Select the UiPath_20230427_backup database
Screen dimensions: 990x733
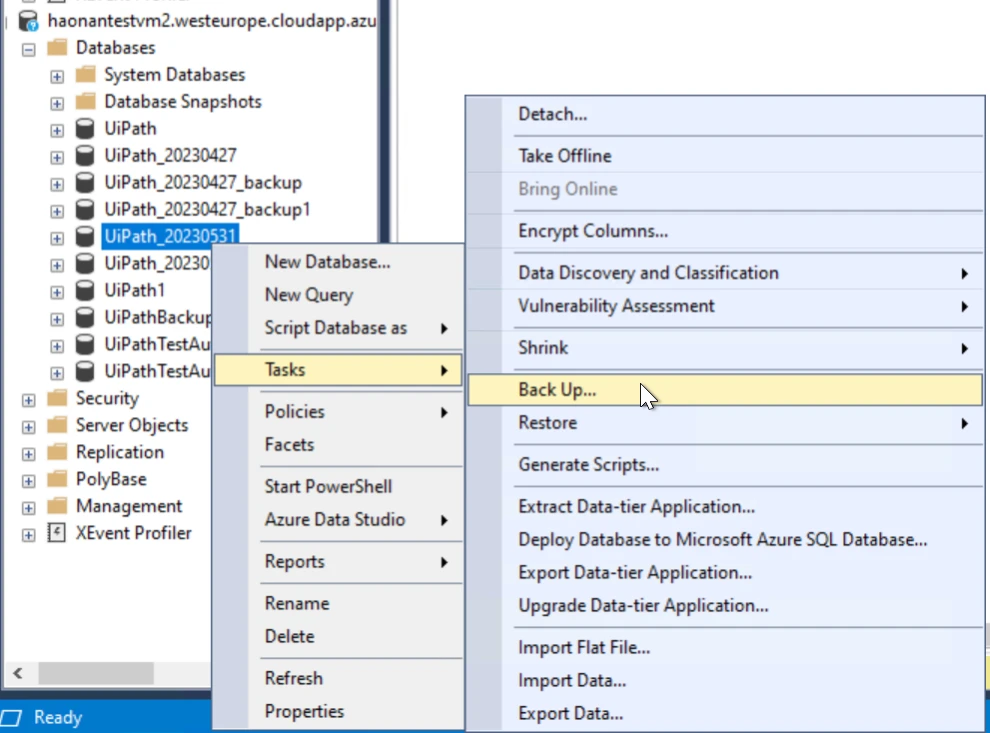coord(203,182)
